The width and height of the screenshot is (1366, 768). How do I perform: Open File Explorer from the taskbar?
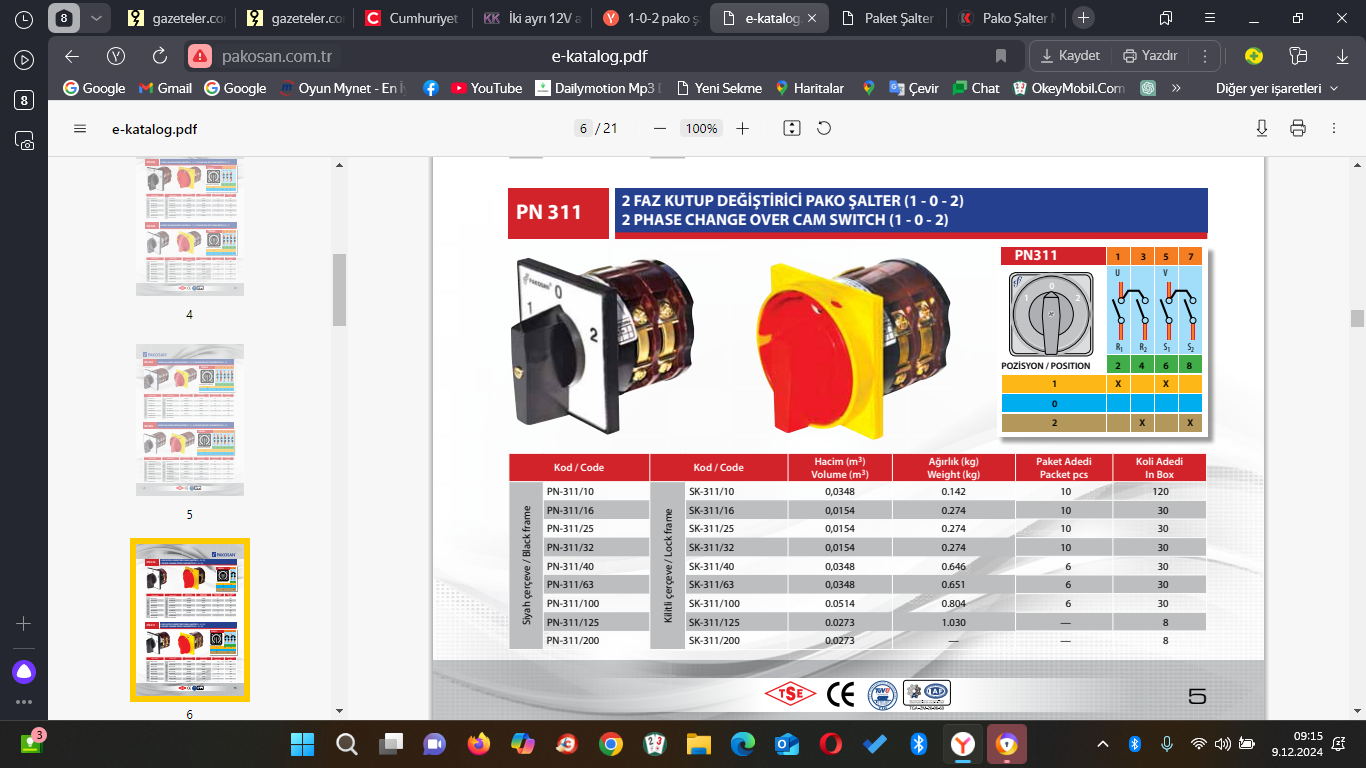coord(698,744)
